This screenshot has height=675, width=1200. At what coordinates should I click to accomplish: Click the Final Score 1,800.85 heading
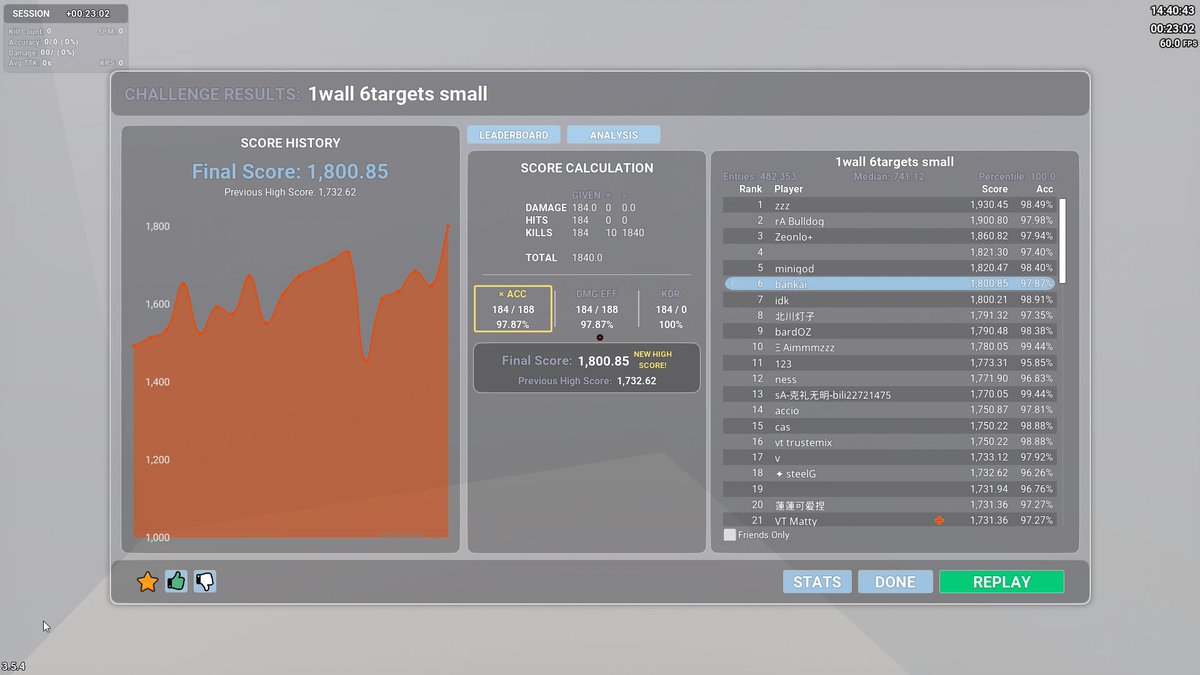click(290, 172)
